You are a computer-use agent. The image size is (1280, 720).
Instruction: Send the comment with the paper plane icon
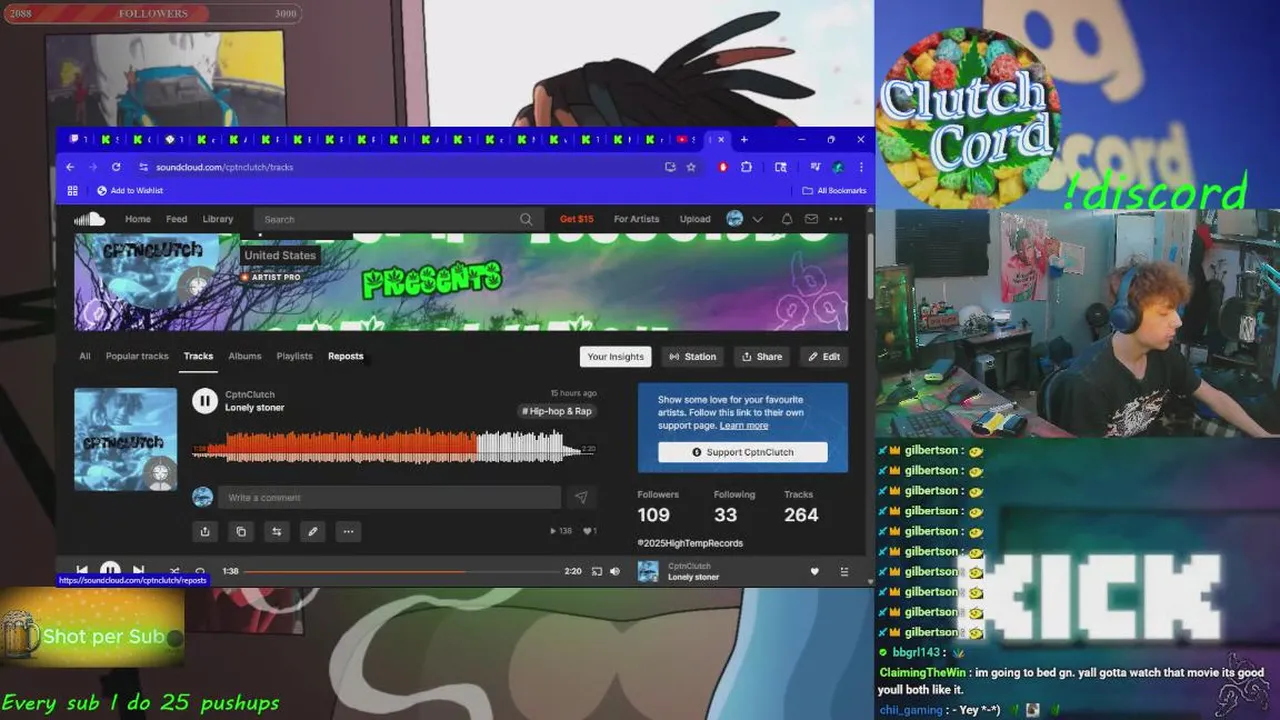581,497
